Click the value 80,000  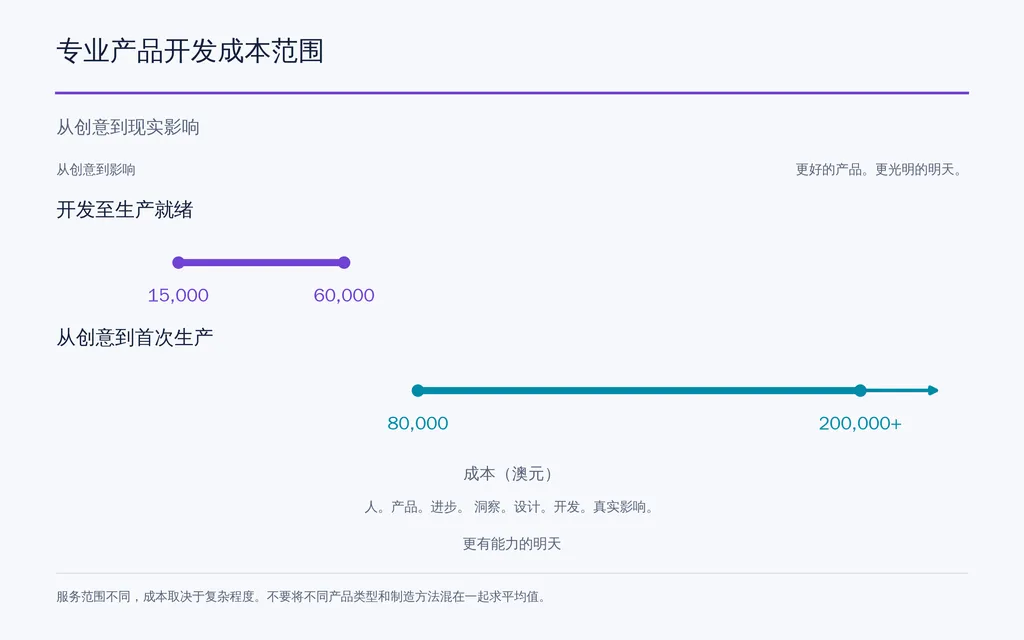pyautogui.click(x=418, y=423)
